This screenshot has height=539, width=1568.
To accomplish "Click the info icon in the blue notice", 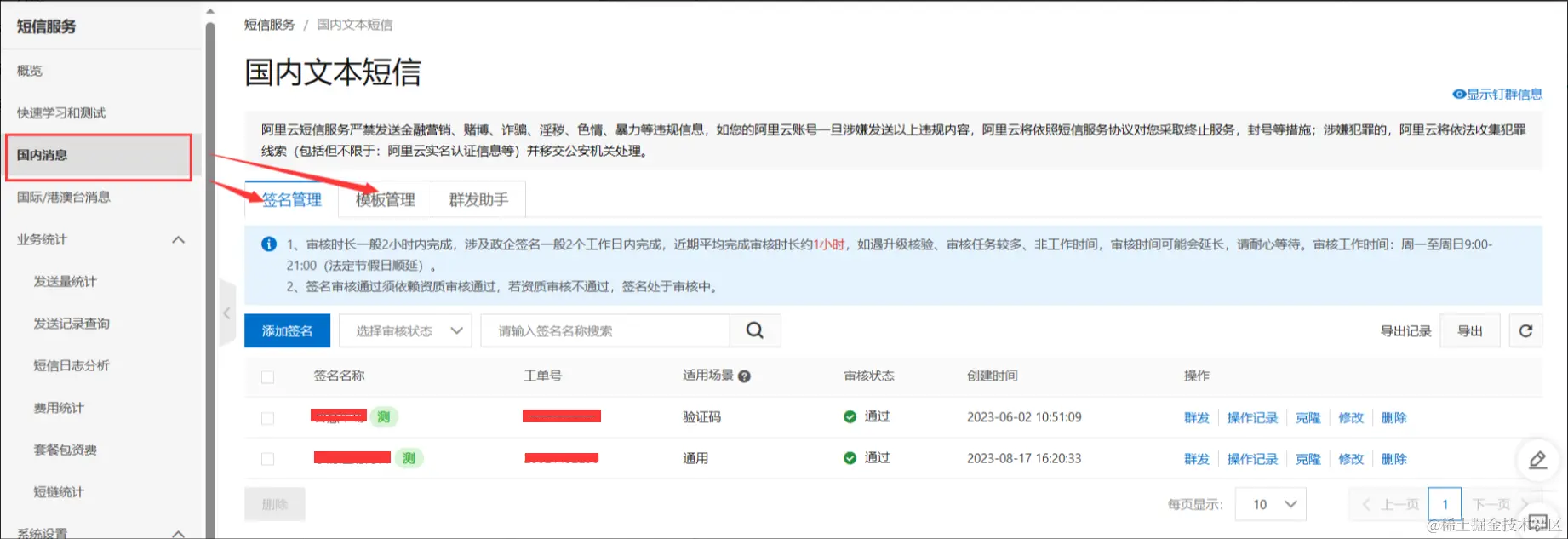I will (269, 244).
